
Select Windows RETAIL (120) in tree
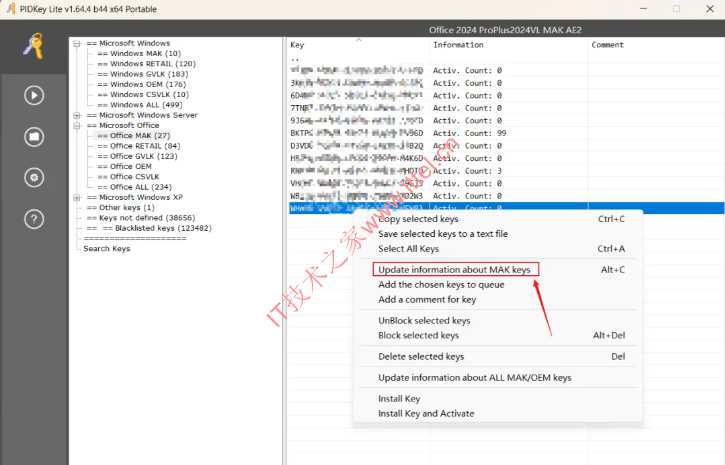pos(146,64)
